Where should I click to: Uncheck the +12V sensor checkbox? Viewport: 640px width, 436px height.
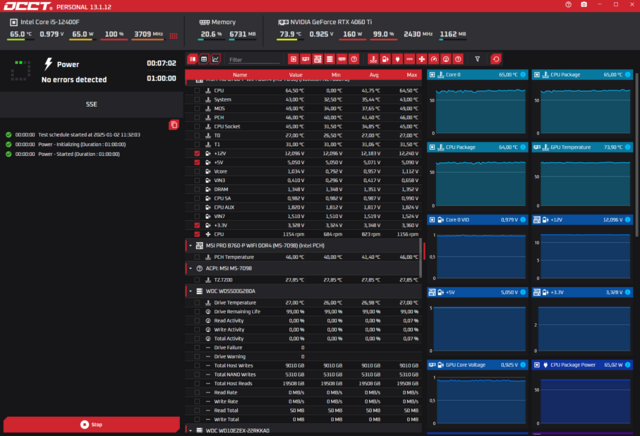(197, 153)
